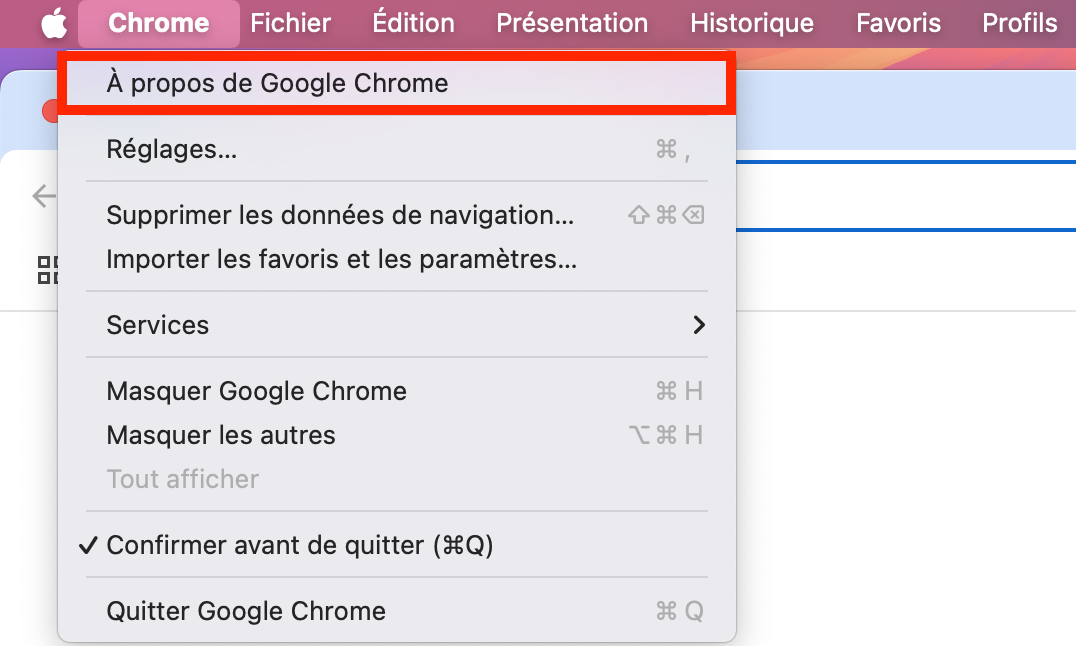1076x646 pixels.
Task: Open the Édition menu
Action: (413, 23)
